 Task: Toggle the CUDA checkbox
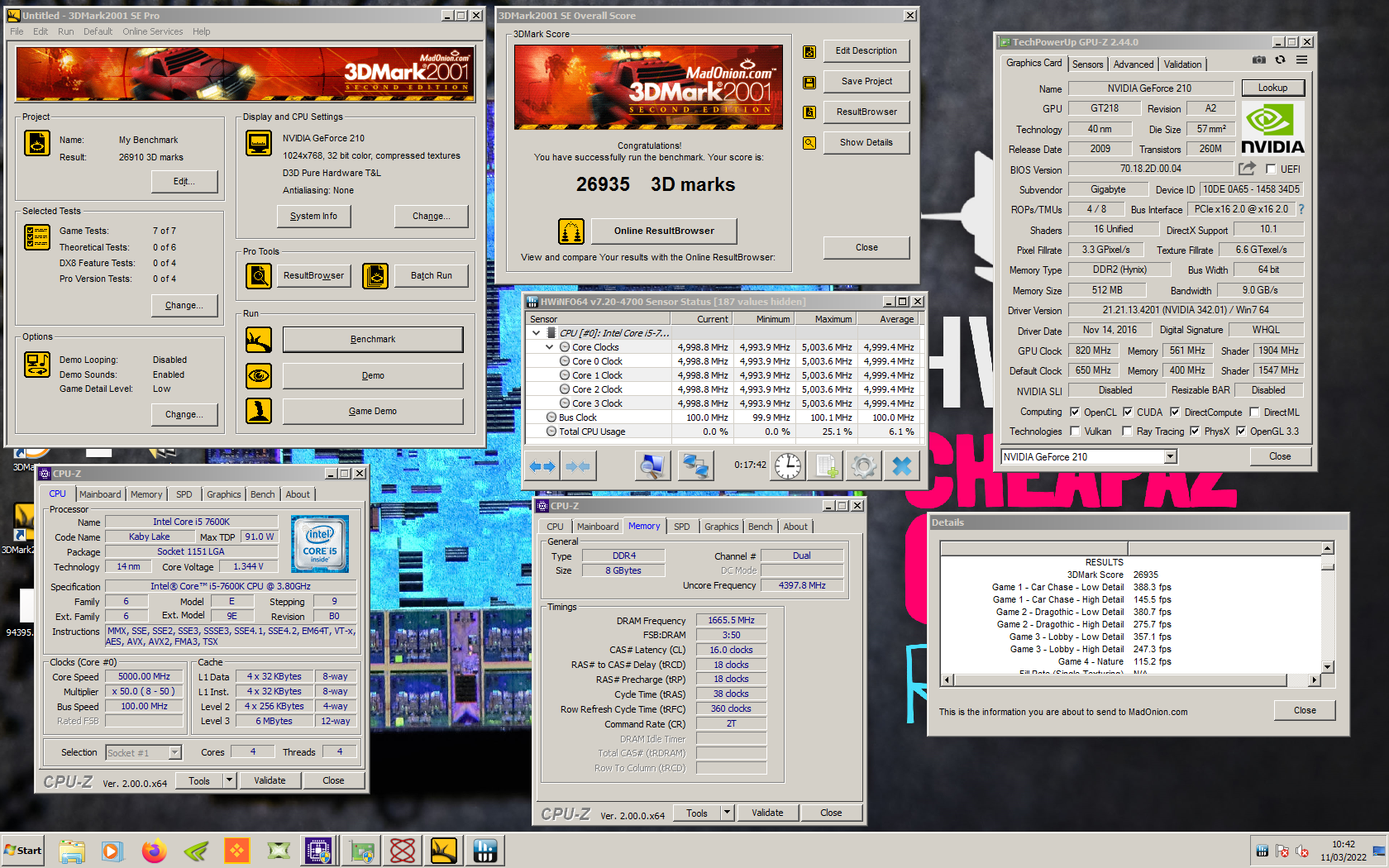[x=1127, y=412]
